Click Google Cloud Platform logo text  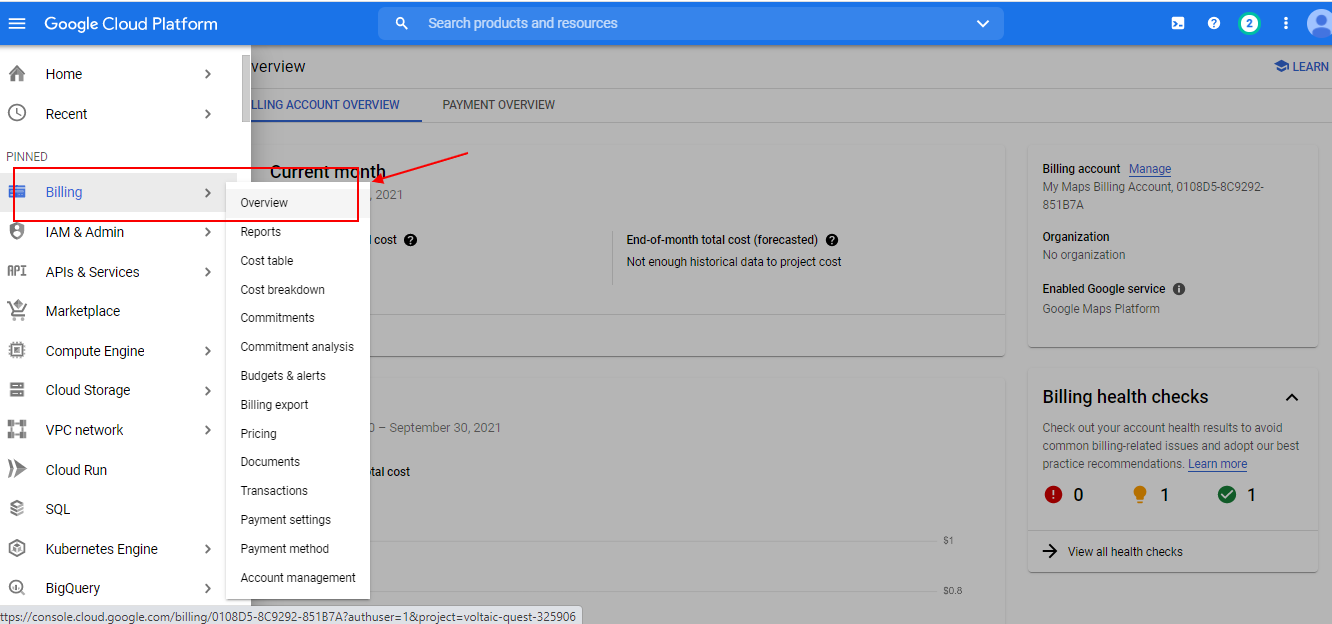(x=131, y=23)
